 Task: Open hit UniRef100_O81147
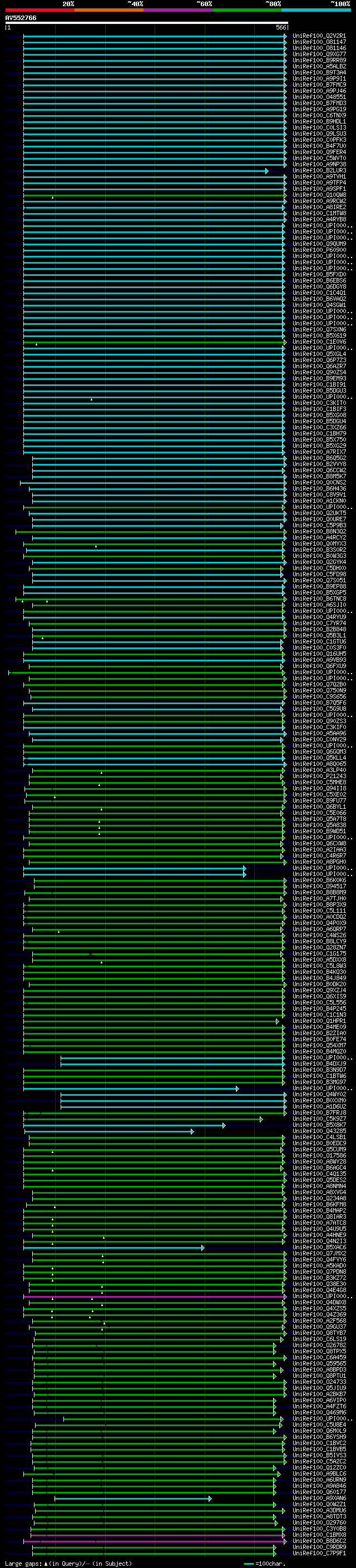(319, 42)
